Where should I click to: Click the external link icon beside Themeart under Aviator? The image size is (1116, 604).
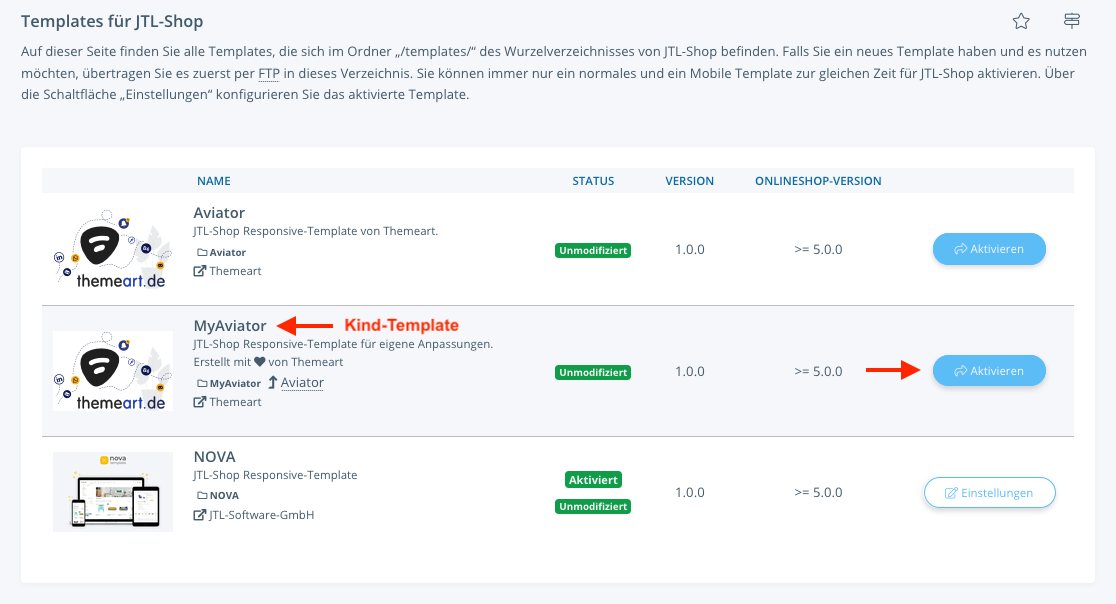point(200,271)
